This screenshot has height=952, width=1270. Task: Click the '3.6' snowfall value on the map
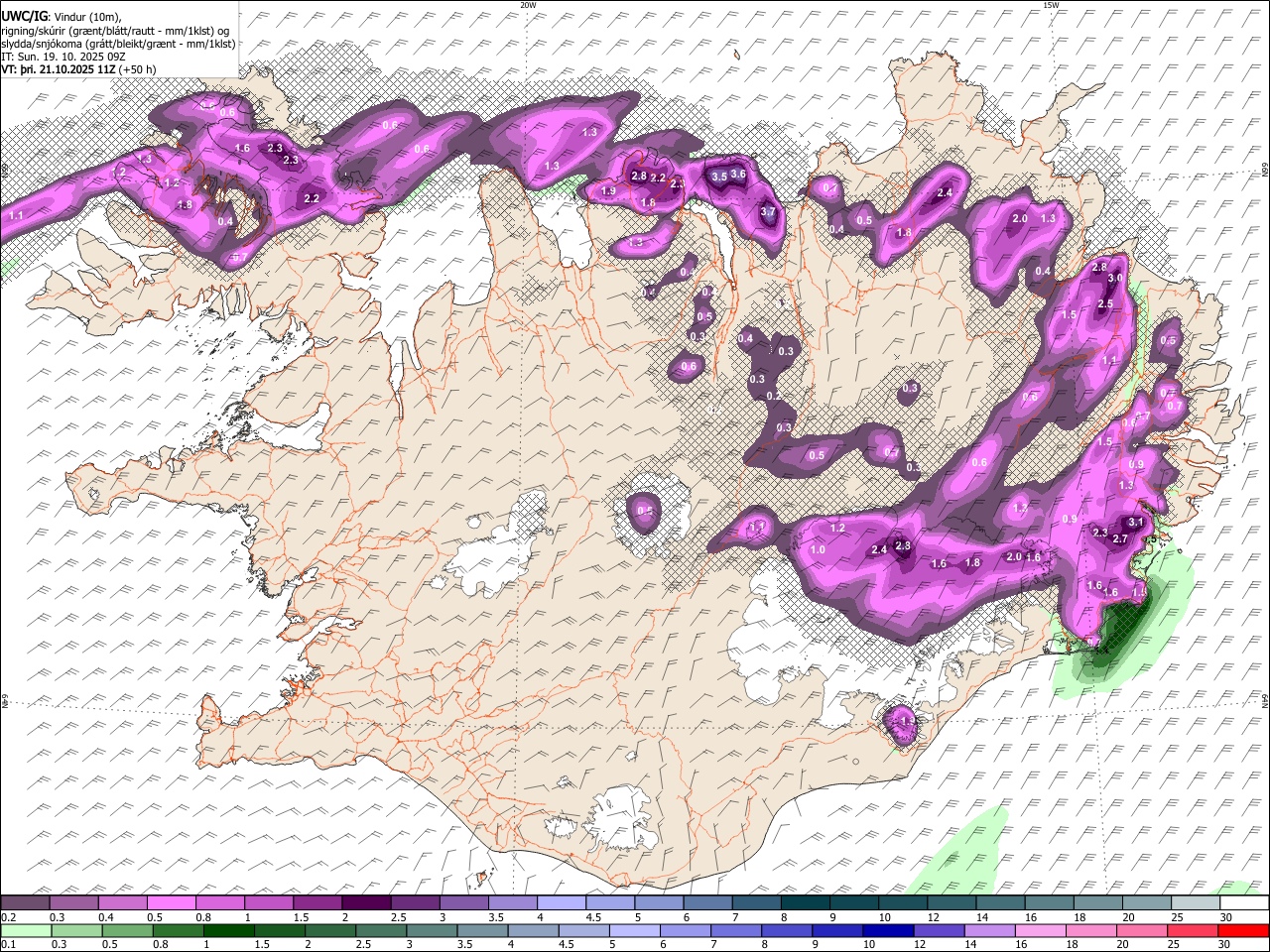[738, 174]
